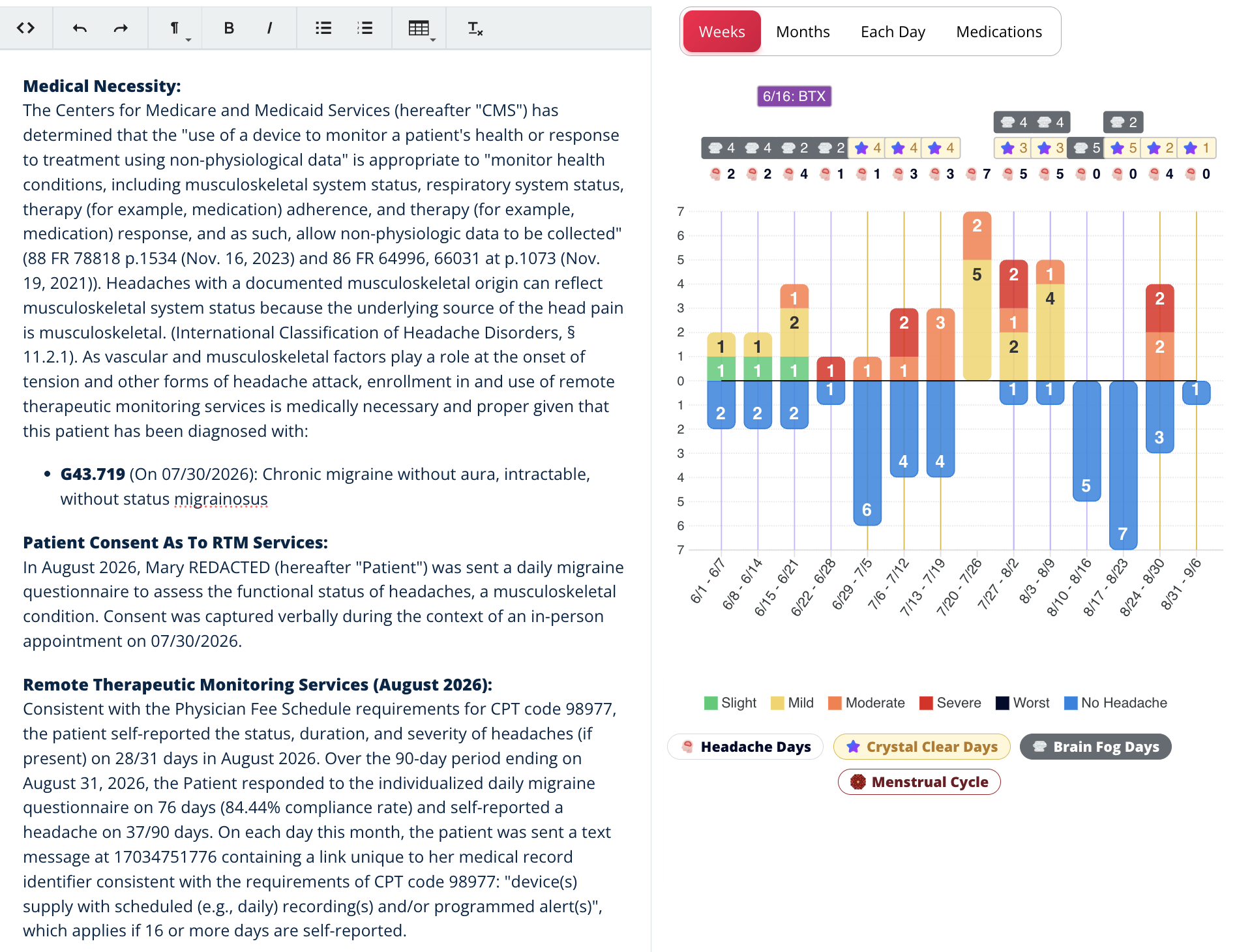Click the mild segment labeled 4 for 8/3 - 8/9
1237x952 pixels.
click(x=1050, y=333)
